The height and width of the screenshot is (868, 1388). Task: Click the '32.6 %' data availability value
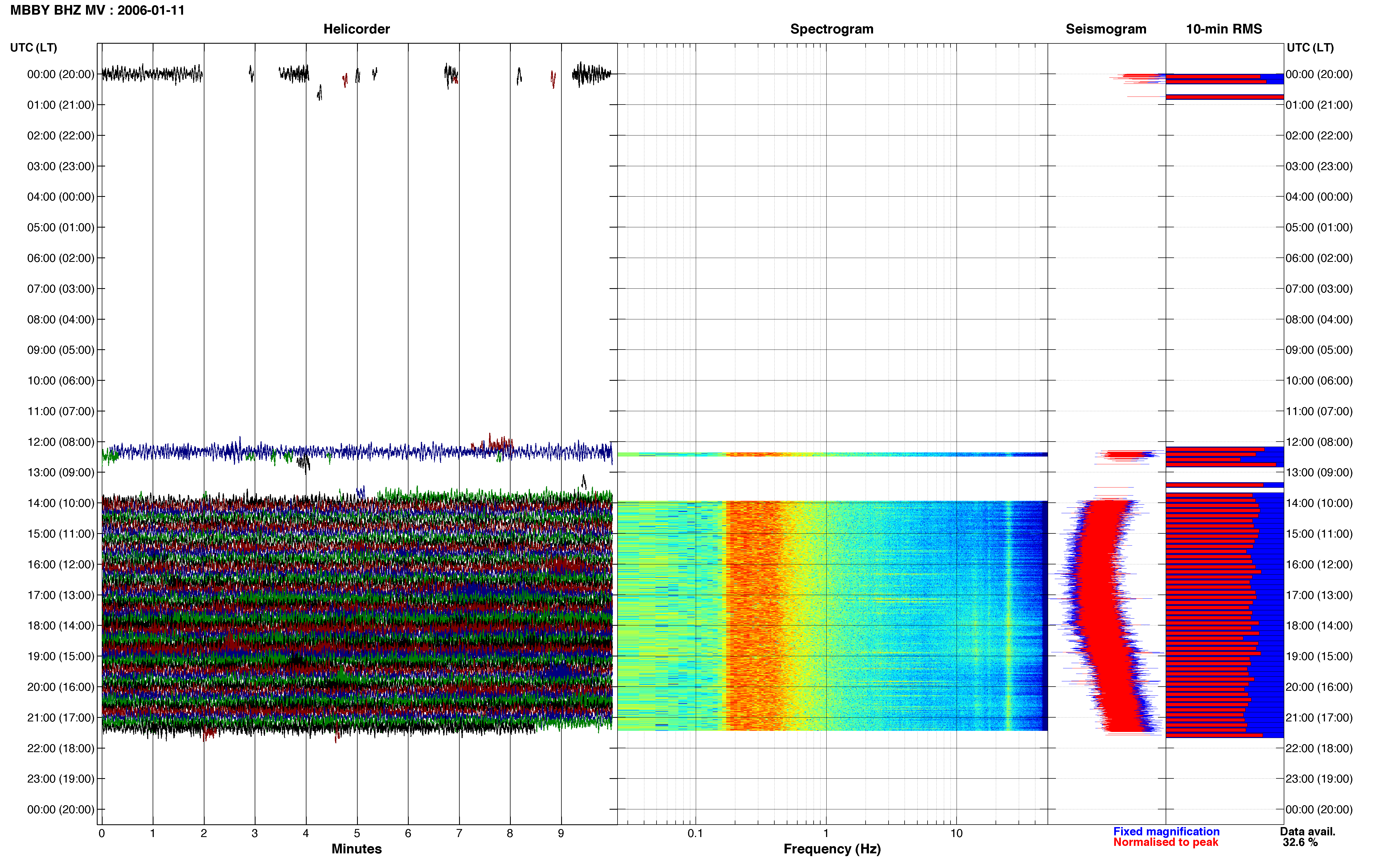[1300, 843]
